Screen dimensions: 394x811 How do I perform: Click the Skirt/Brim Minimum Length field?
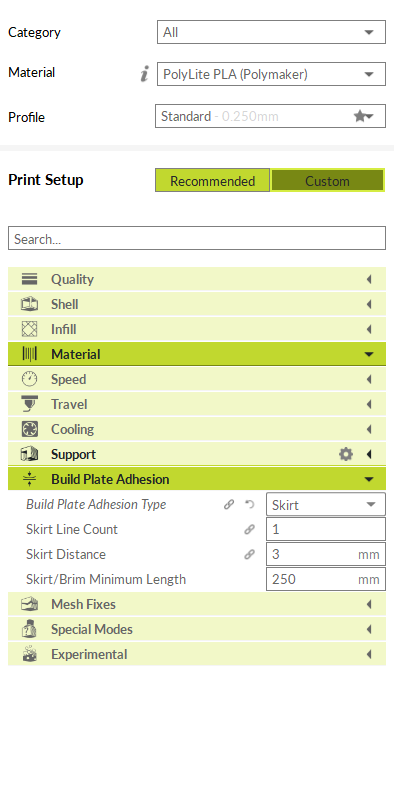click(x=326, y=579)
